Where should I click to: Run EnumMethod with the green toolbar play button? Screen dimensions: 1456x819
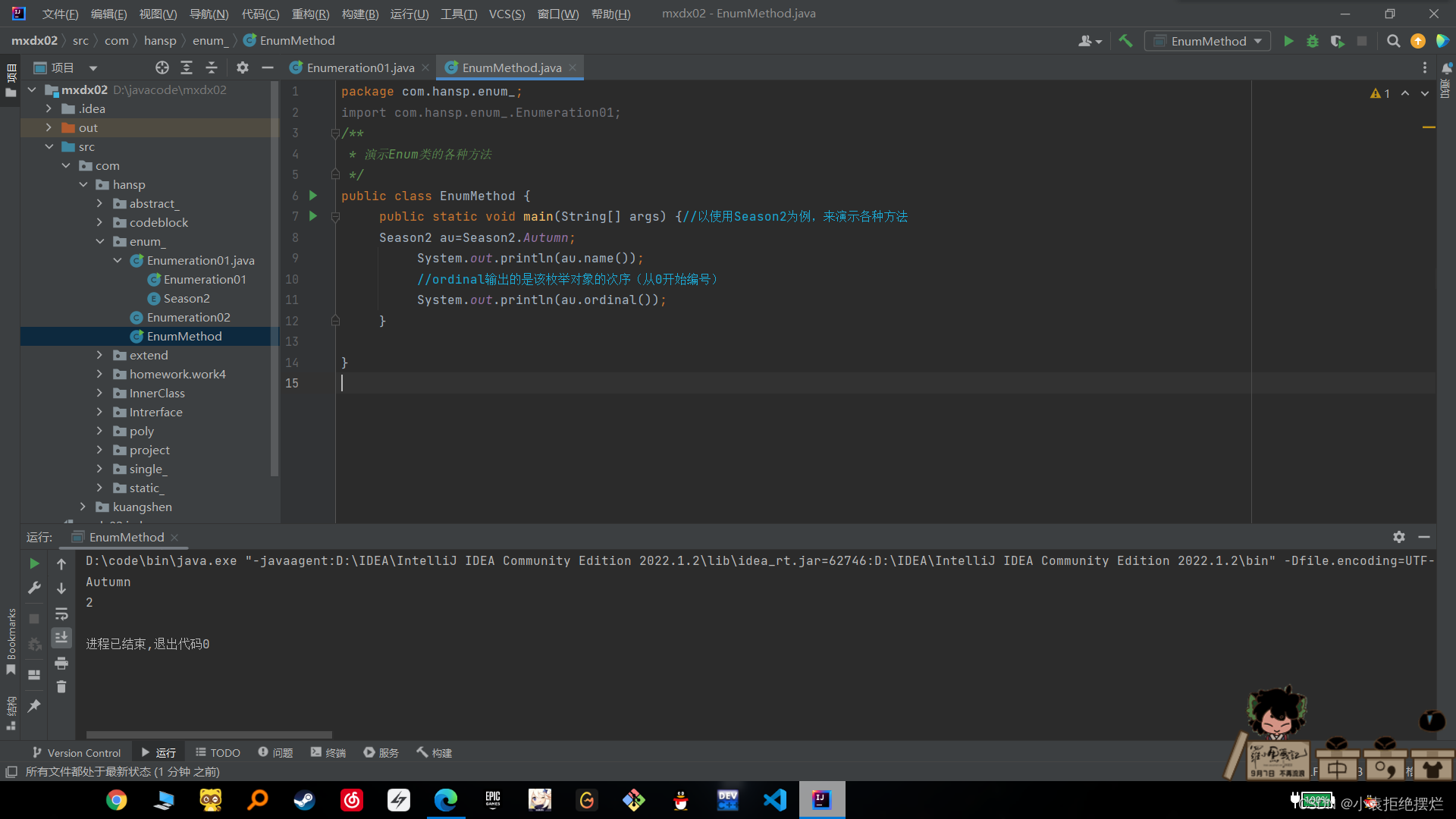(1288, 41)
